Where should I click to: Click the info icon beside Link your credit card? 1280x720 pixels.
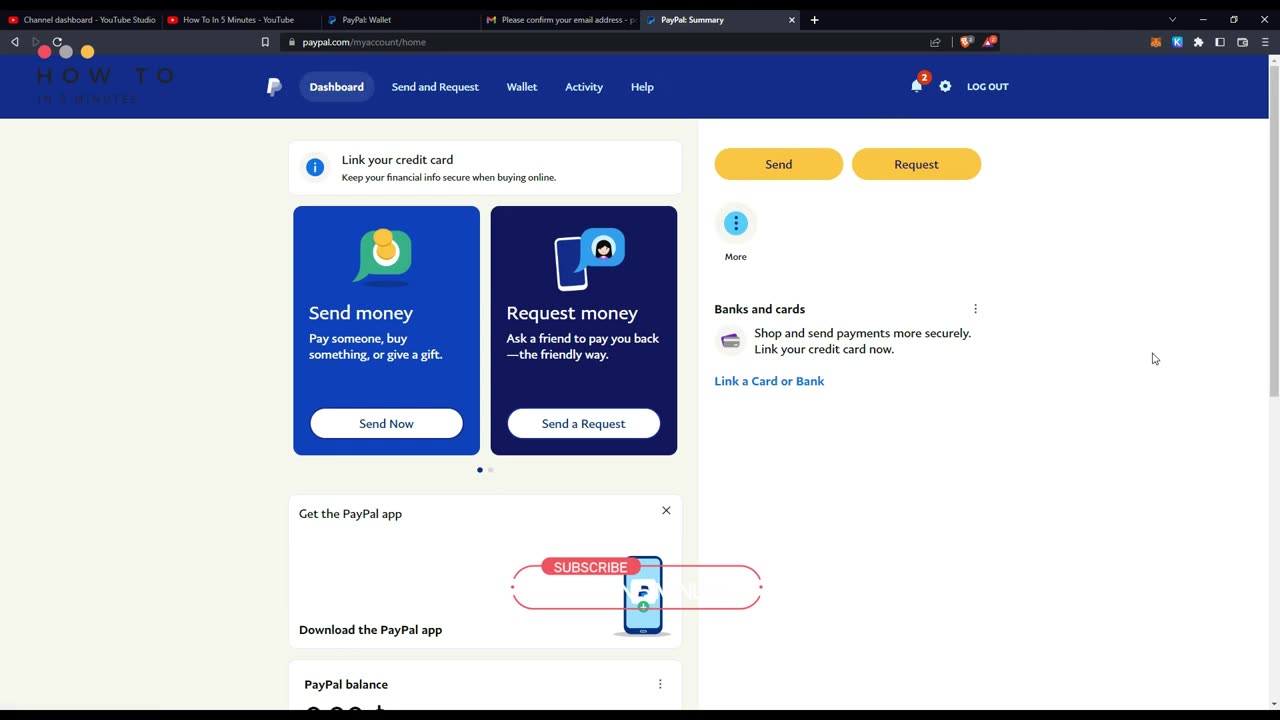click(x=315, y=167)
